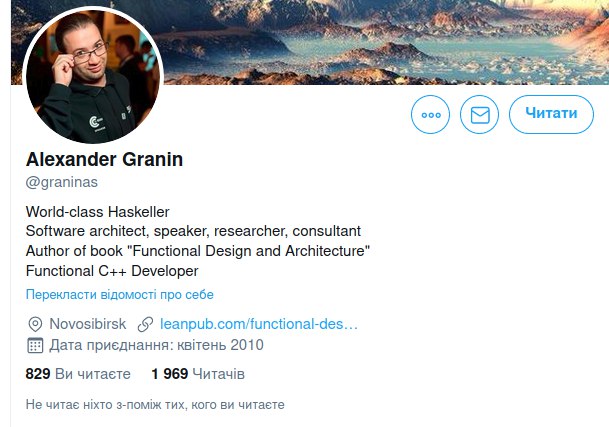Open the 1 969 Читачів followers list
The height and width of the screenshot is (427, 609).
198,374
